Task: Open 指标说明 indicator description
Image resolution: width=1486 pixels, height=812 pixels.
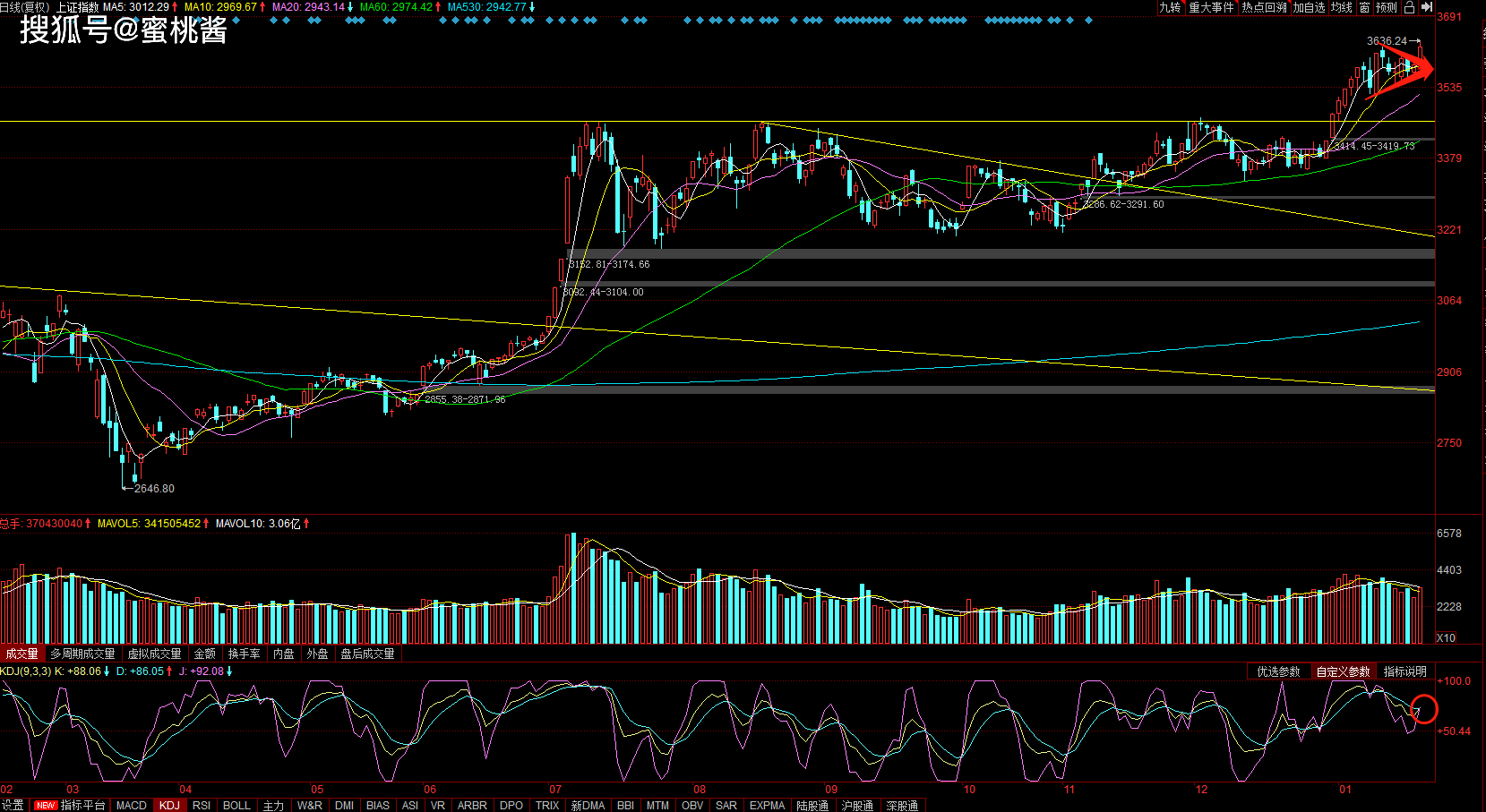Action: [1404, 671]
